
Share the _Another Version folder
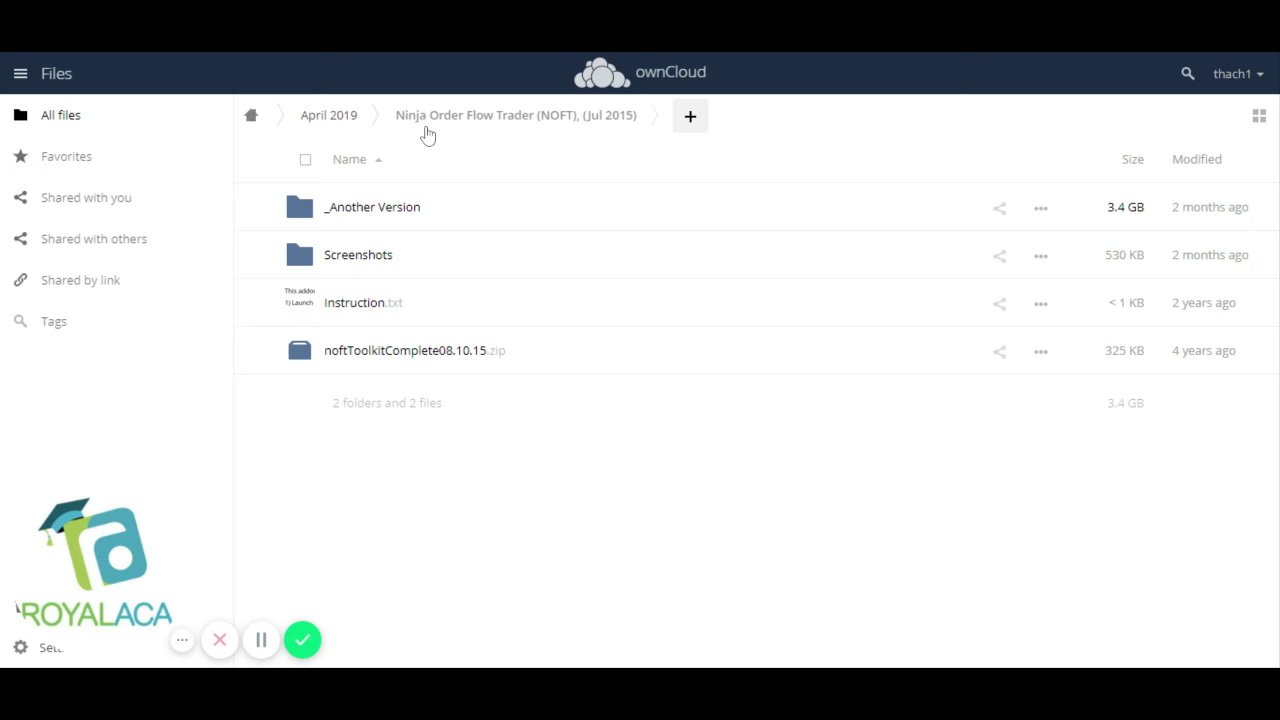coord(999,208)
